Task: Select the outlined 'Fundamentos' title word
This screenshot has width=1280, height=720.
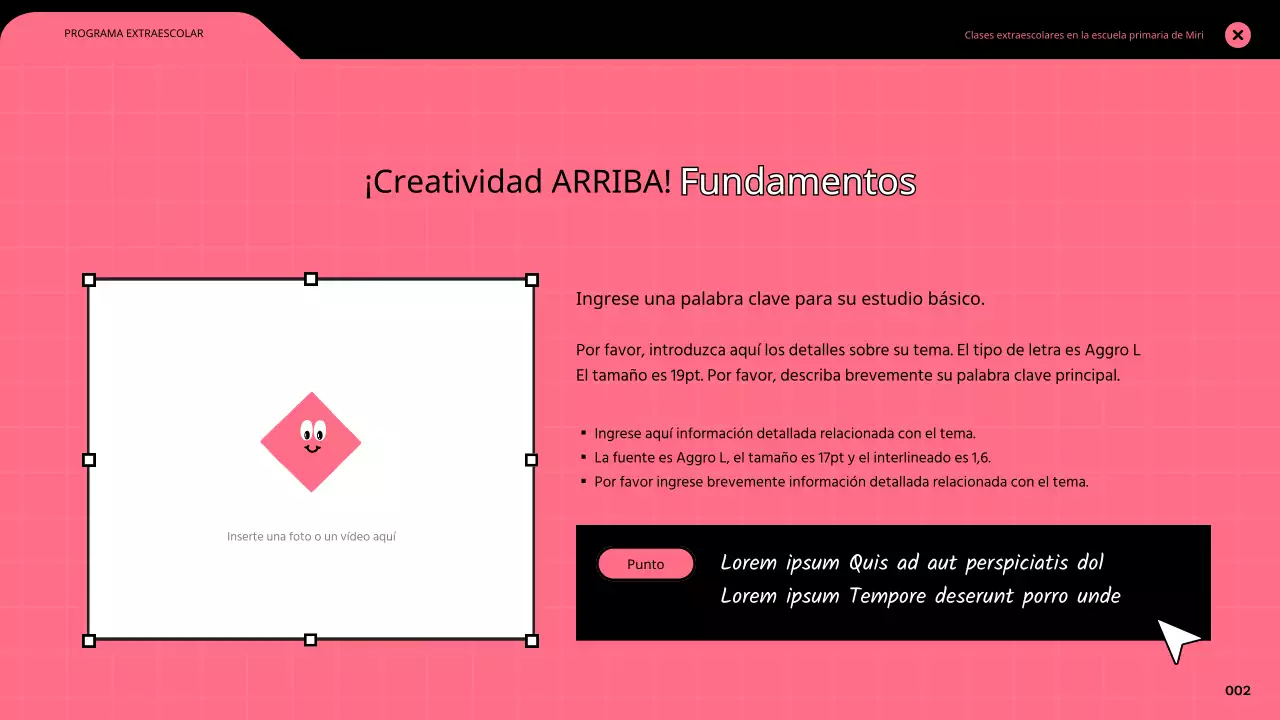Action: (x=797, y=182)
